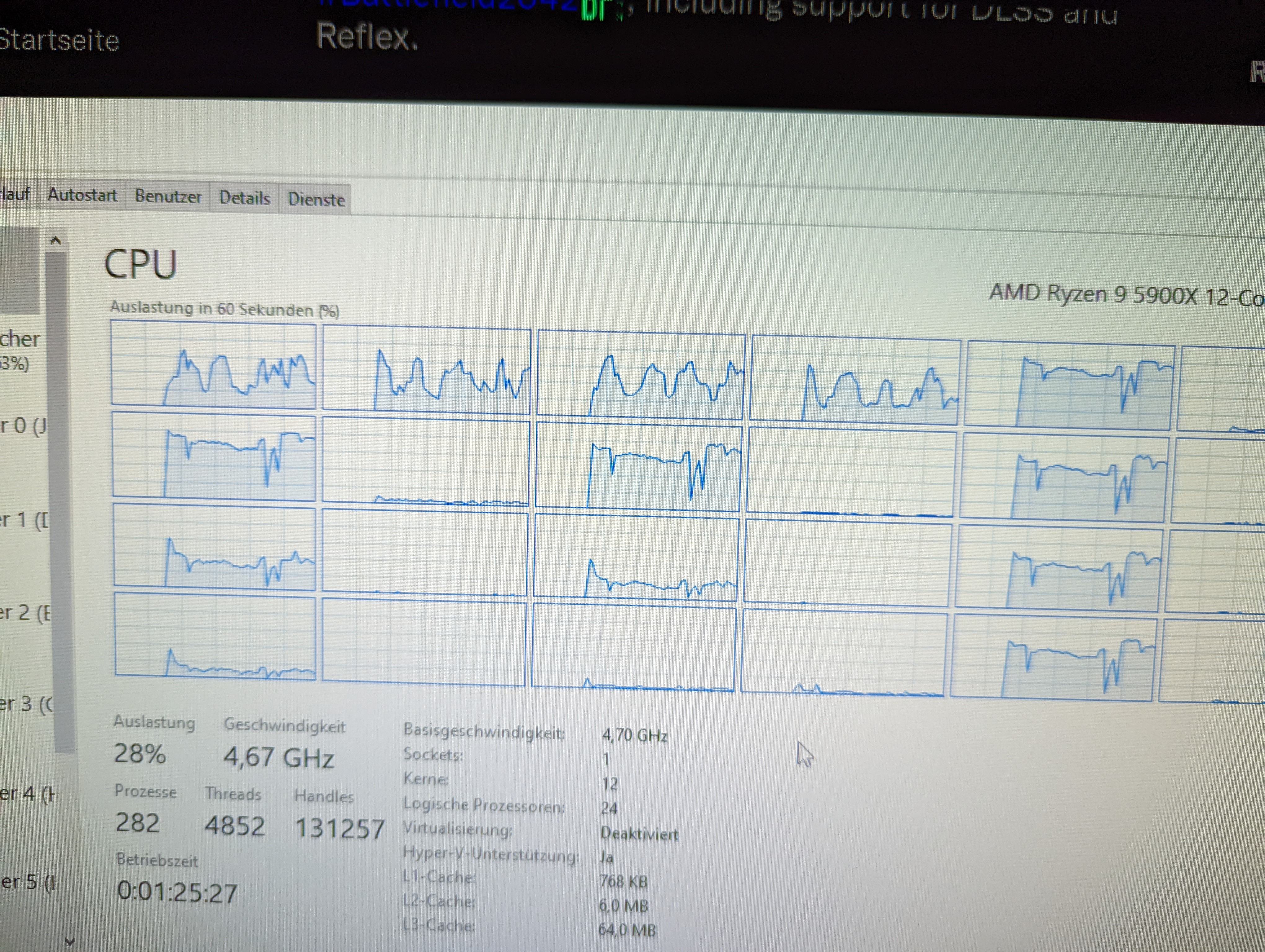Viewport: 1265px width, 952px height.
Task: Select the first logical processor graph in top row
Action: tap(213, 364)
